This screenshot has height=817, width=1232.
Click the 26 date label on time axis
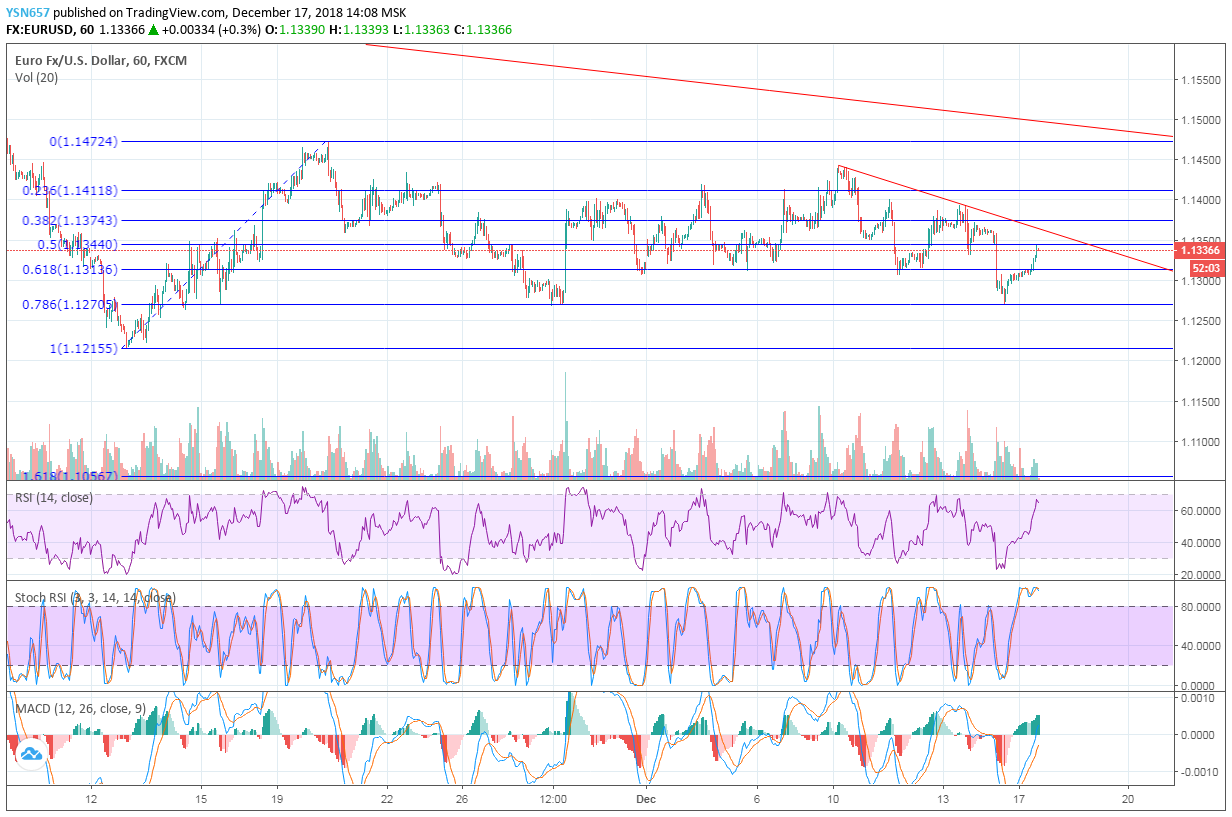pos(461,800)
